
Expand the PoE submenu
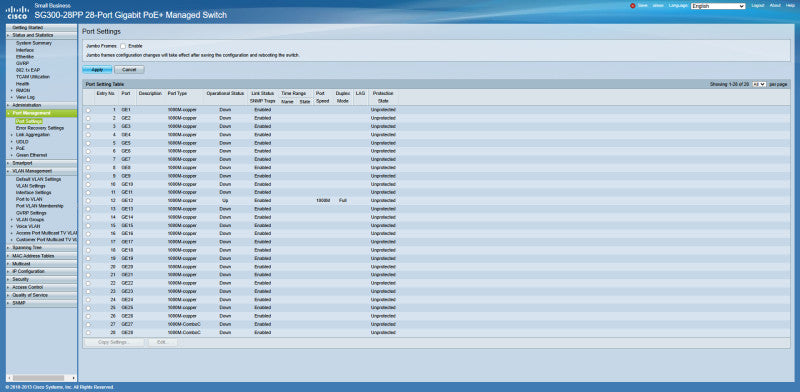[20, 148]
